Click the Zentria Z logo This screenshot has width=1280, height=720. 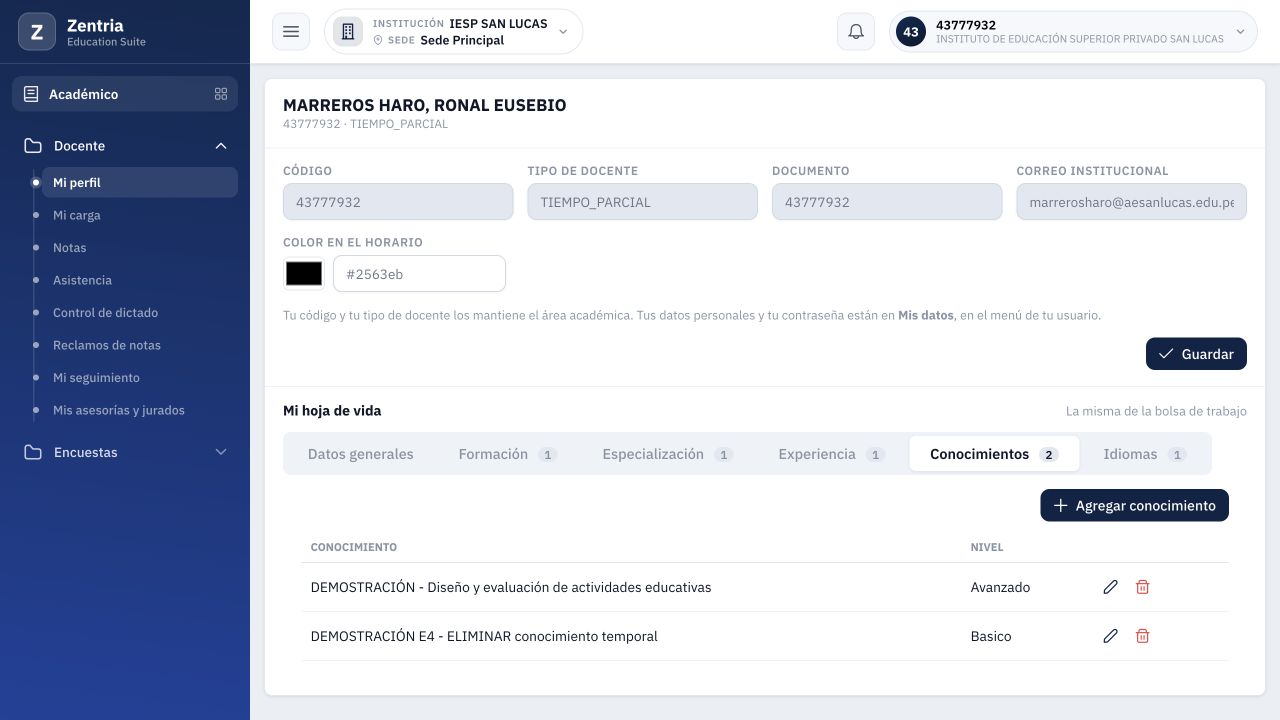tap(37, 32)
